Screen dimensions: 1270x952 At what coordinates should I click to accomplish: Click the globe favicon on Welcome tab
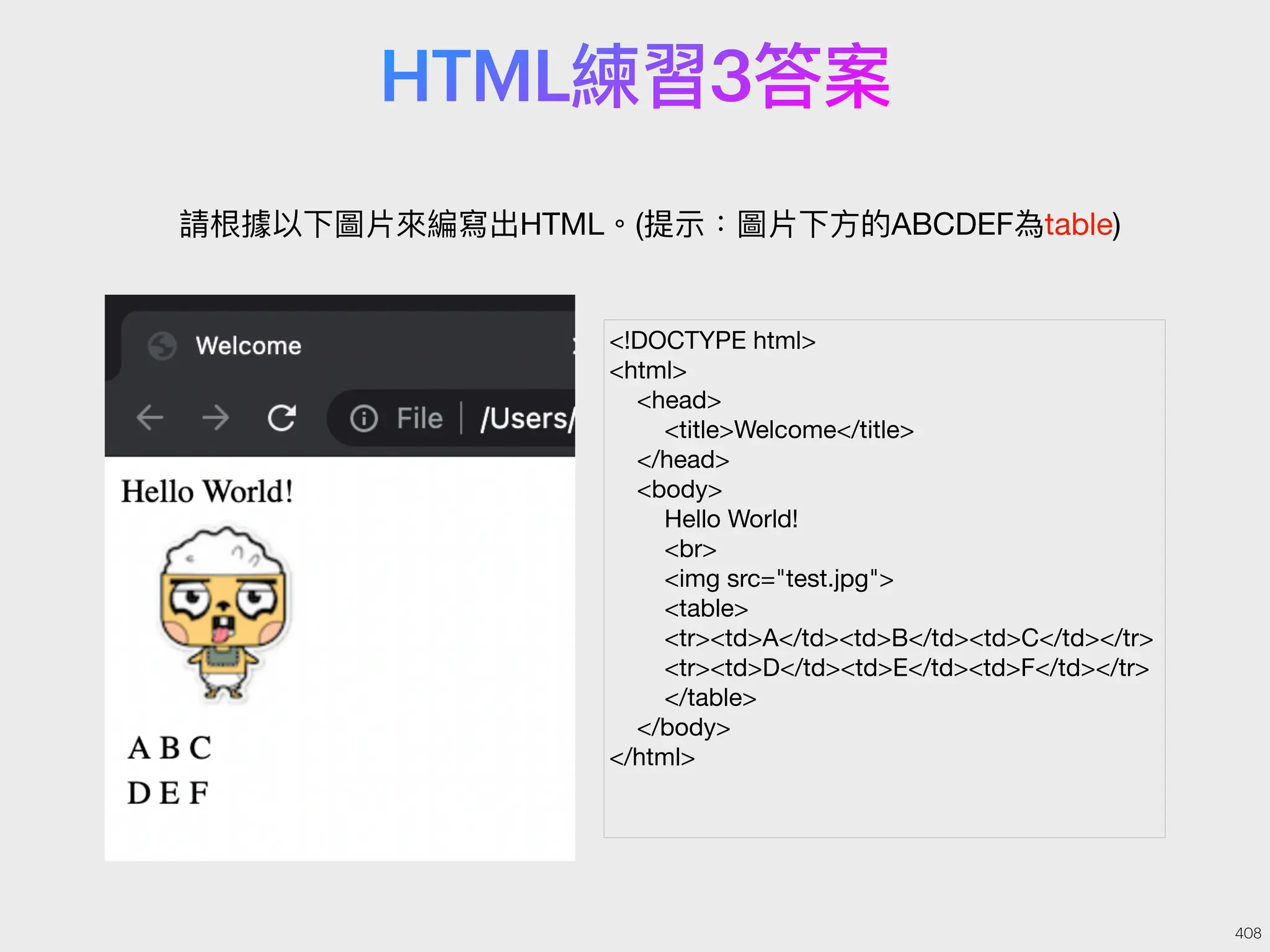tap(162, 346)
